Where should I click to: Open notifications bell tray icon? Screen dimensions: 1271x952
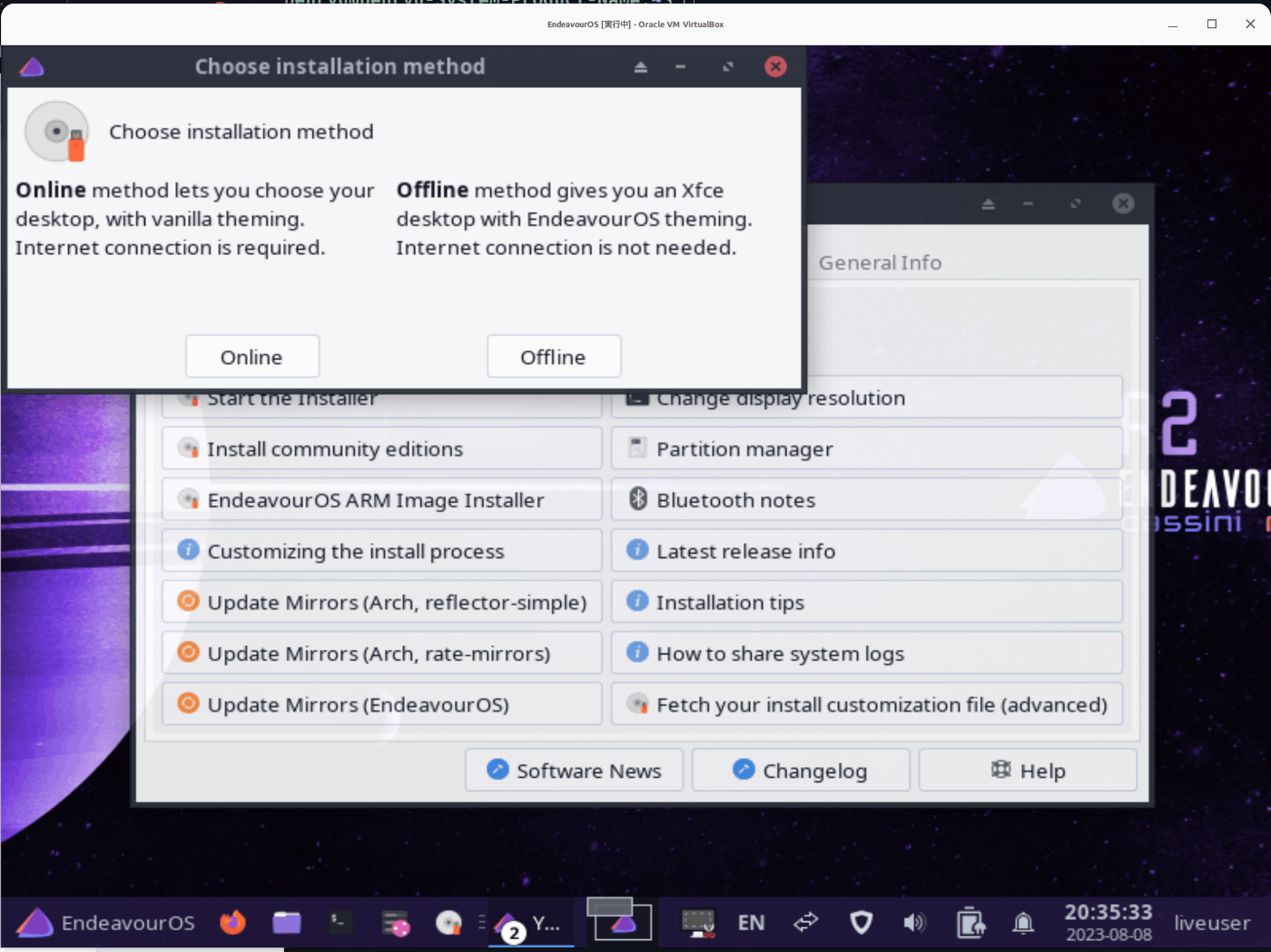(x=1023, y=923)
